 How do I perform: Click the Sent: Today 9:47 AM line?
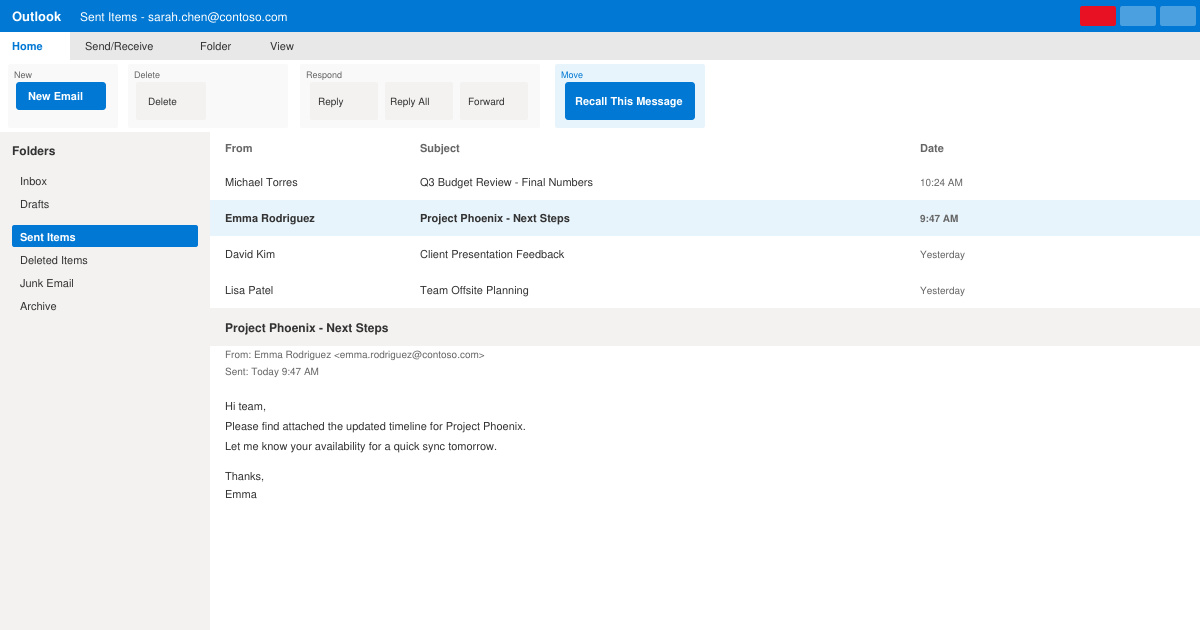point(272,372)
